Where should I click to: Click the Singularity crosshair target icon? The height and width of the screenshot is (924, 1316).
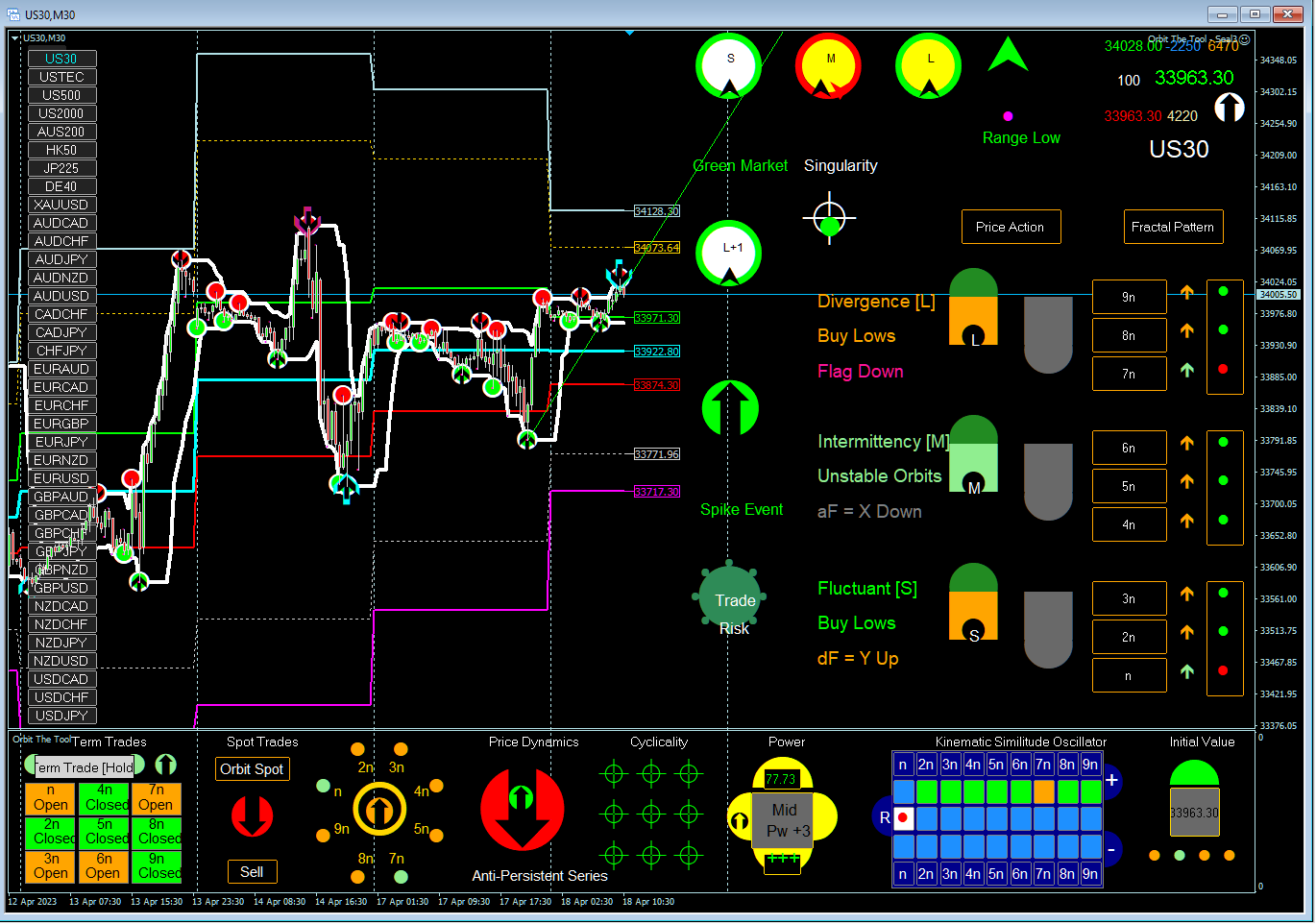tap(829, 219)
